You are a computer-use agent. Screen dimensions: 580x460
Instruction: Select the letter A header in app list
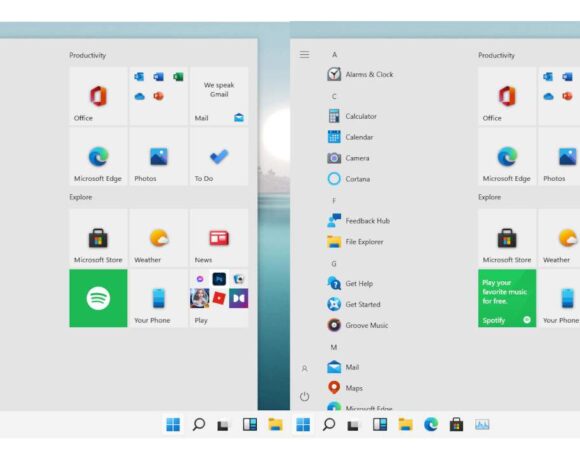[x=334, y=55]
